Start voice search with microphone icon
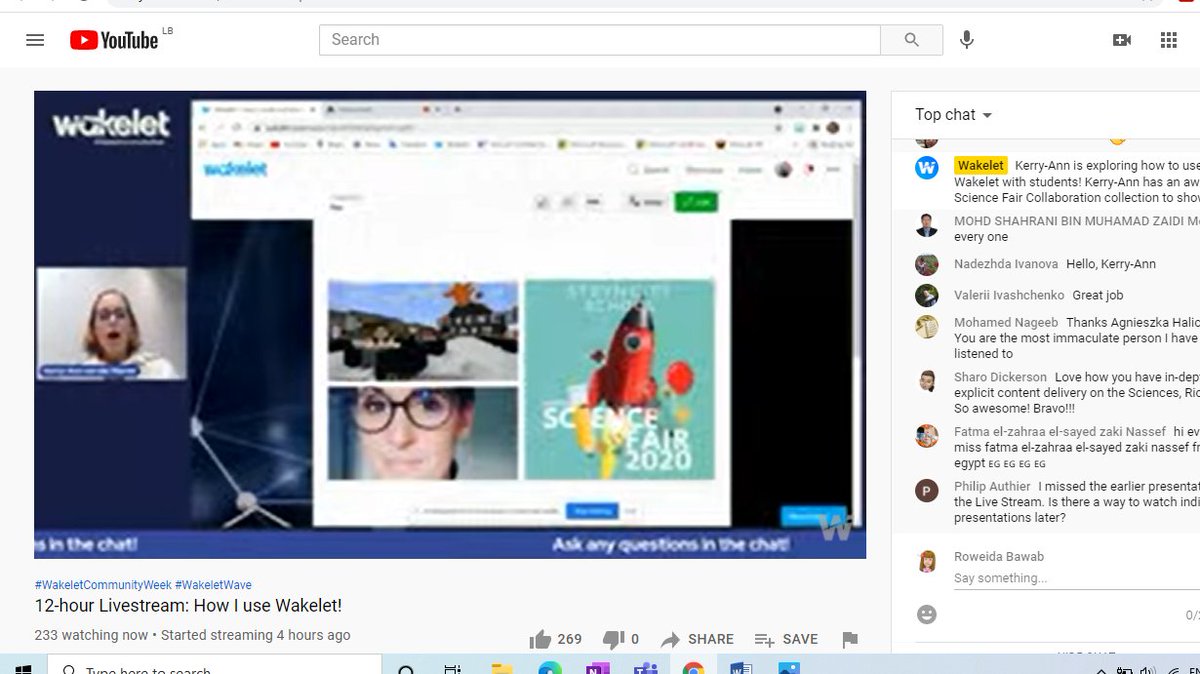Image resolution: width=1200 pixels, height=674 pixels. (966, 40)
